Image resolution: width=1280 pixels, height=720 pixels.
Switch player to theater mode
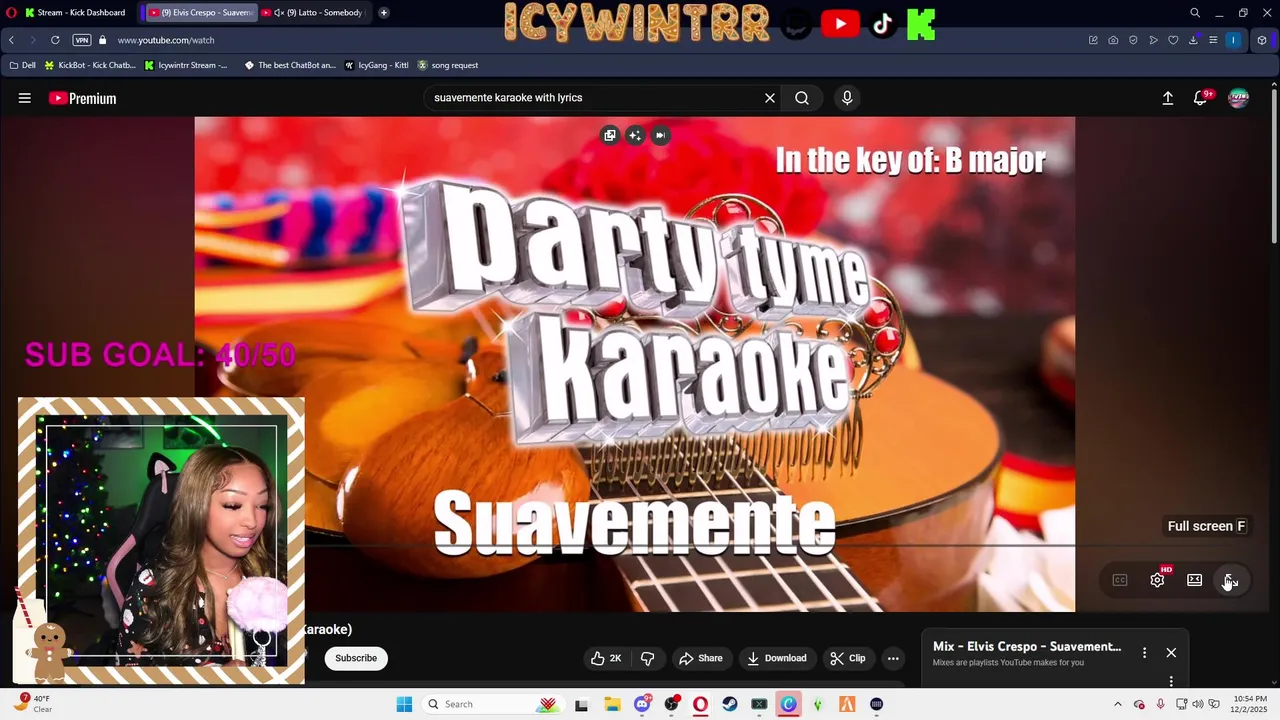pos(1194,580)
